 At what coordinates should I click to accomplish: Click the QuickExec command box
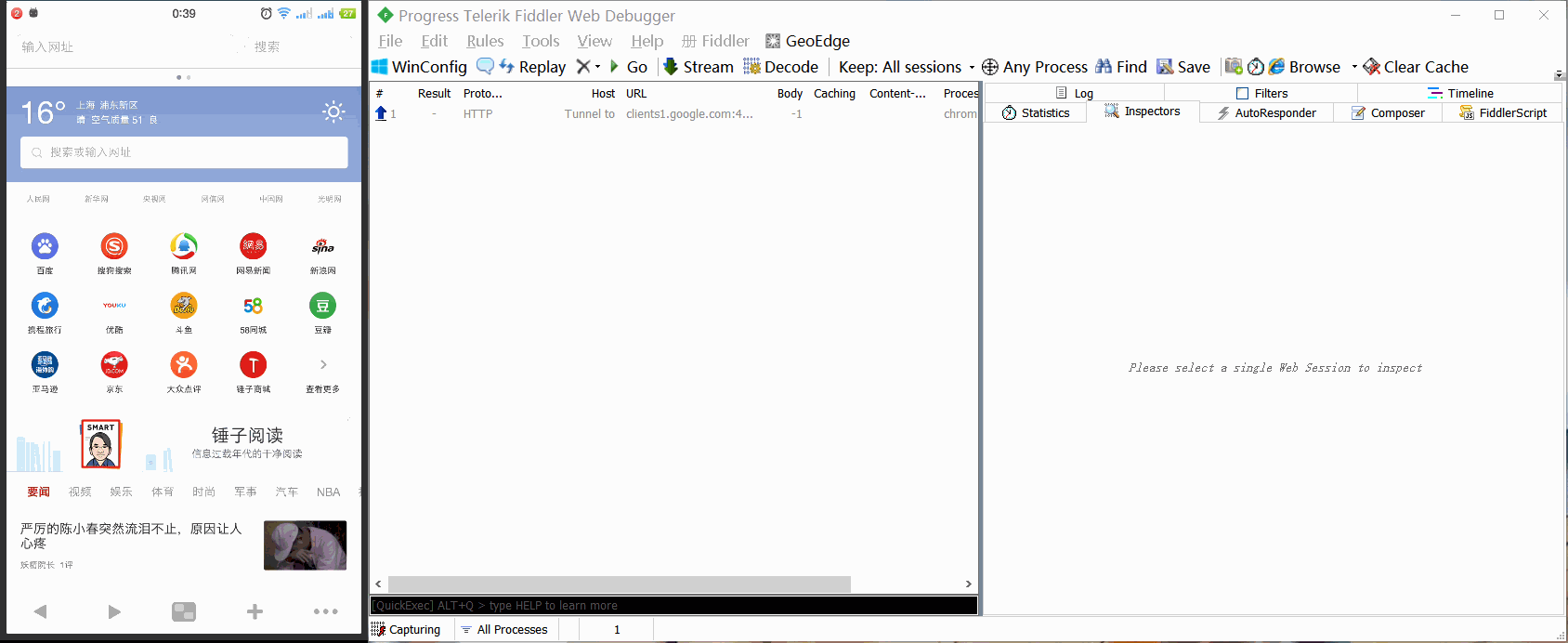pos(673,605)
